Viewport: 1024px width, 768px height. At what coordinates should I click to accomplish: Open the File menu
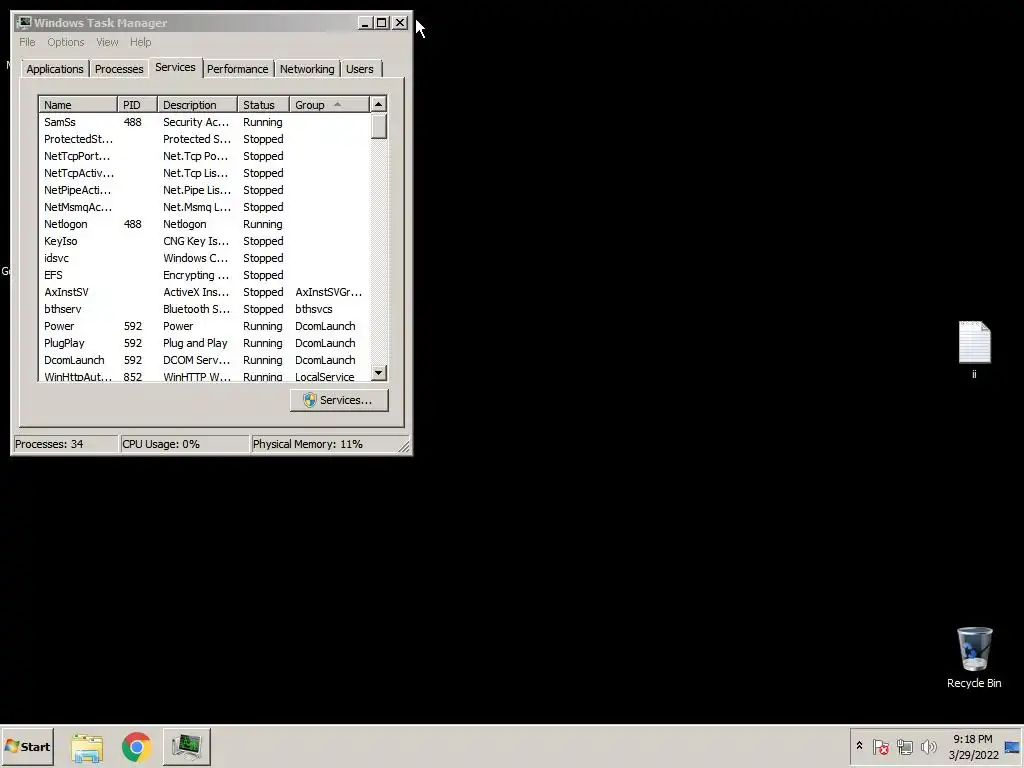(x=27, y=42)
